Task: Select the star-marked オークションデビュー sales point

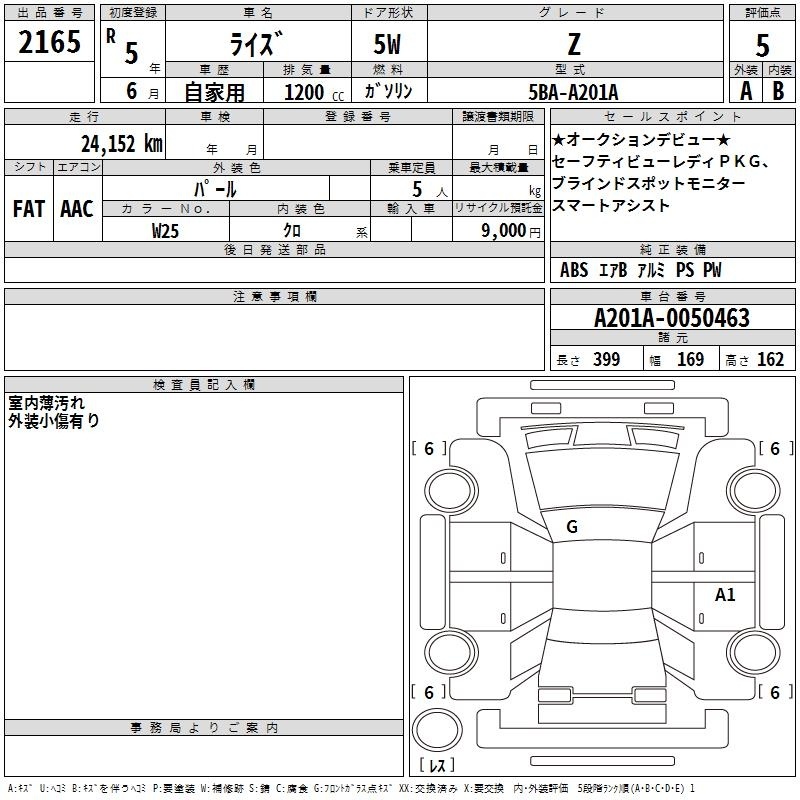Action: point(641,139)
